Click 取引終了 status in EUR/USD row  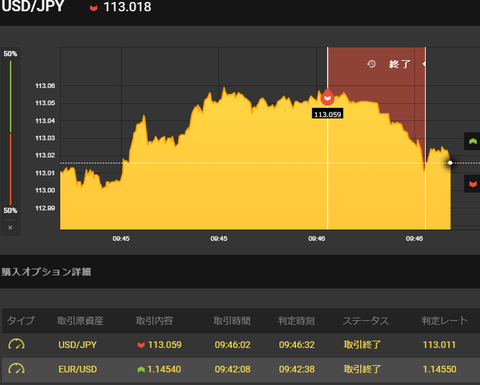click(362, 369)
